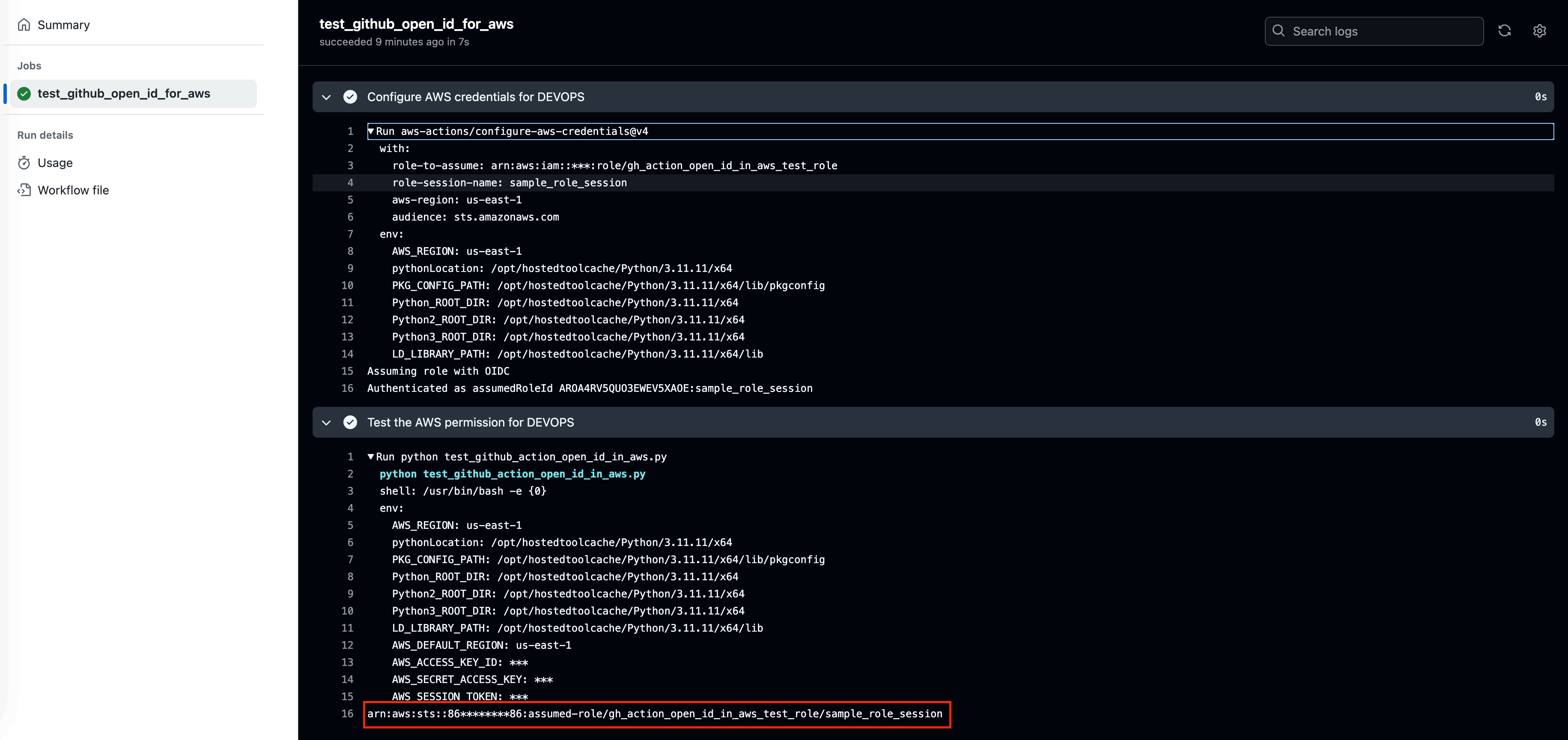Image resolution: width=1568 pixels, height=740 pixels.
Task: Click log line 'AWS_ACCESS_KEY_ID: ***'
Action: [x=460, y=662]
